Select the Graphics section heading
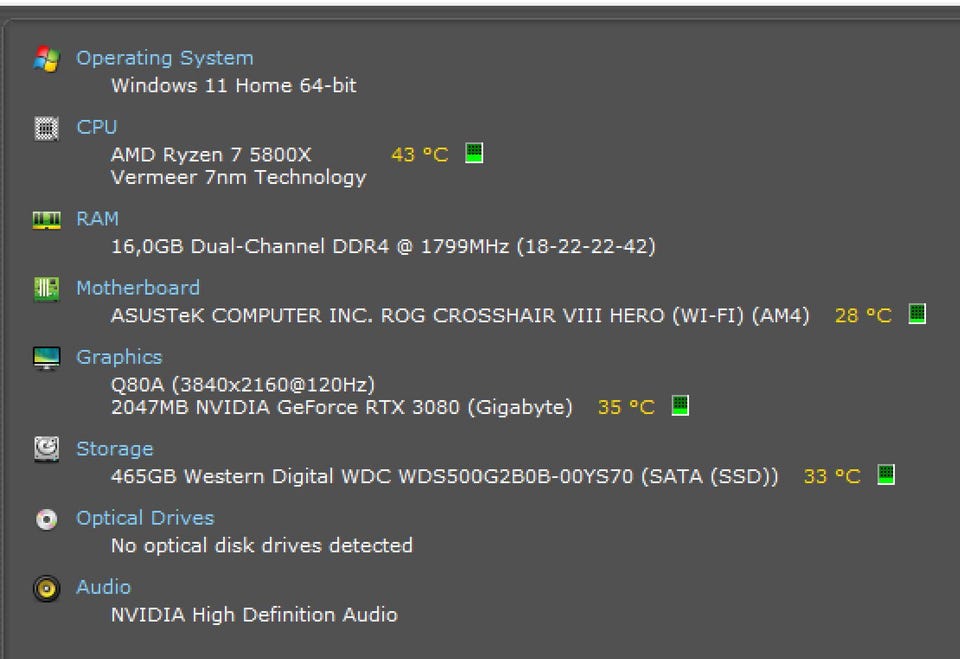The width and height of the screenshot is (960, 659). pyautogui.click(x=119, y=357)
